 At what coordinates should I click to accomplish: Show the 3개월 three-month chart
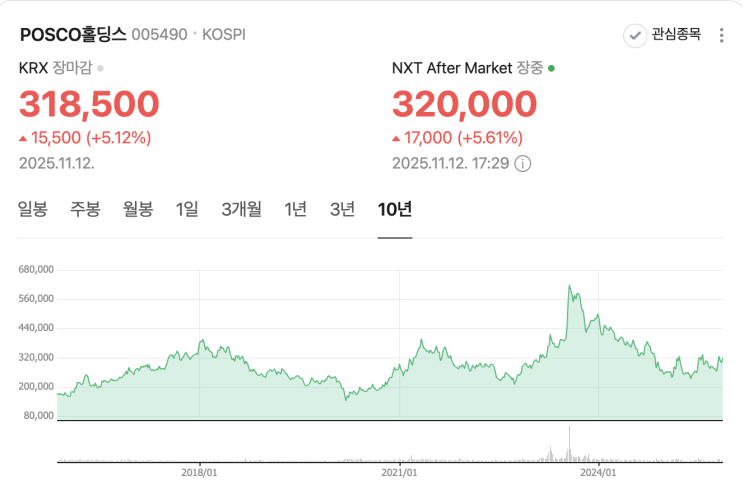coord(241,209)
